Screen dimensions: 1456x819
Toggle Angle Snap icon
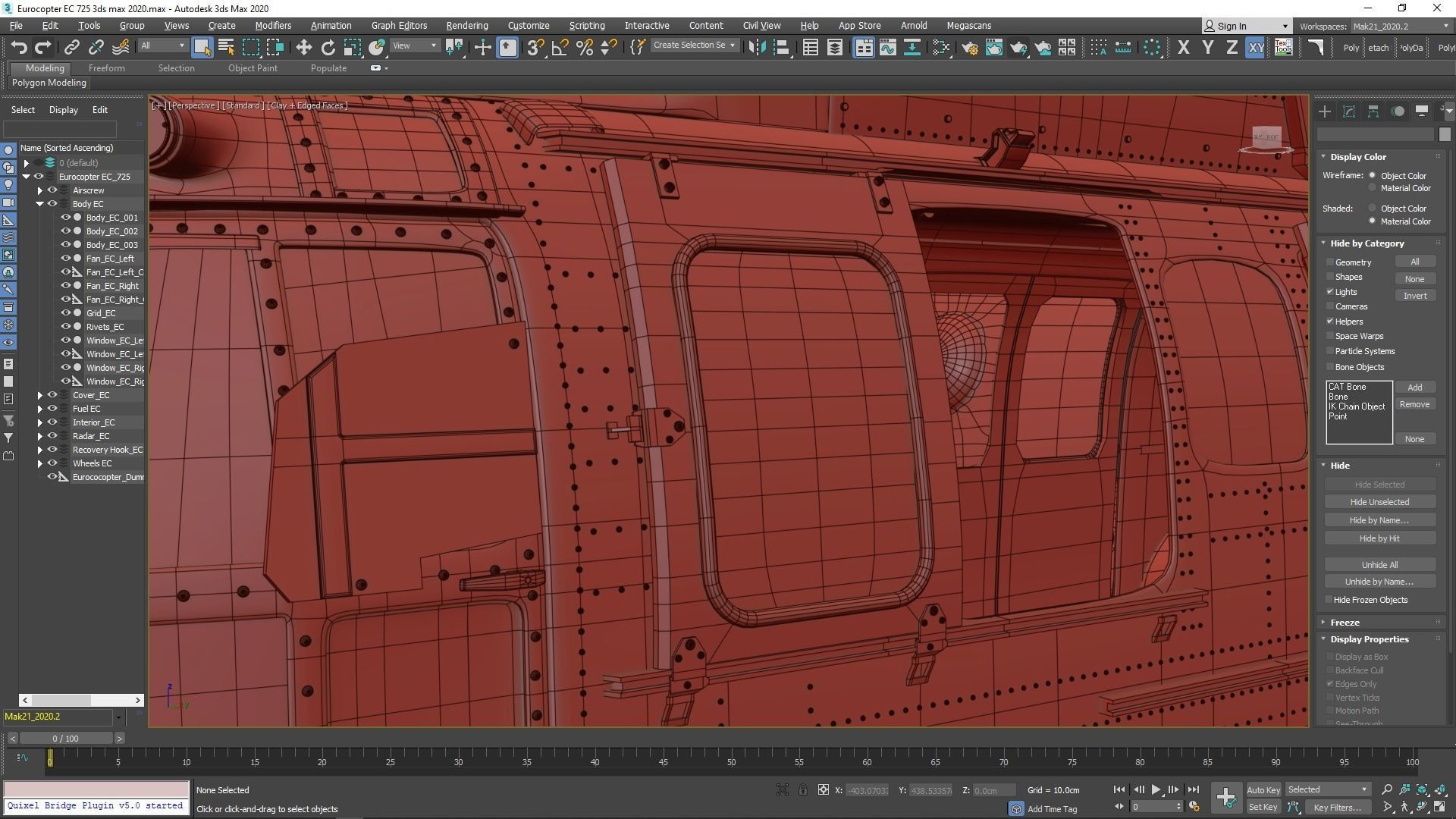pos(560,48)
